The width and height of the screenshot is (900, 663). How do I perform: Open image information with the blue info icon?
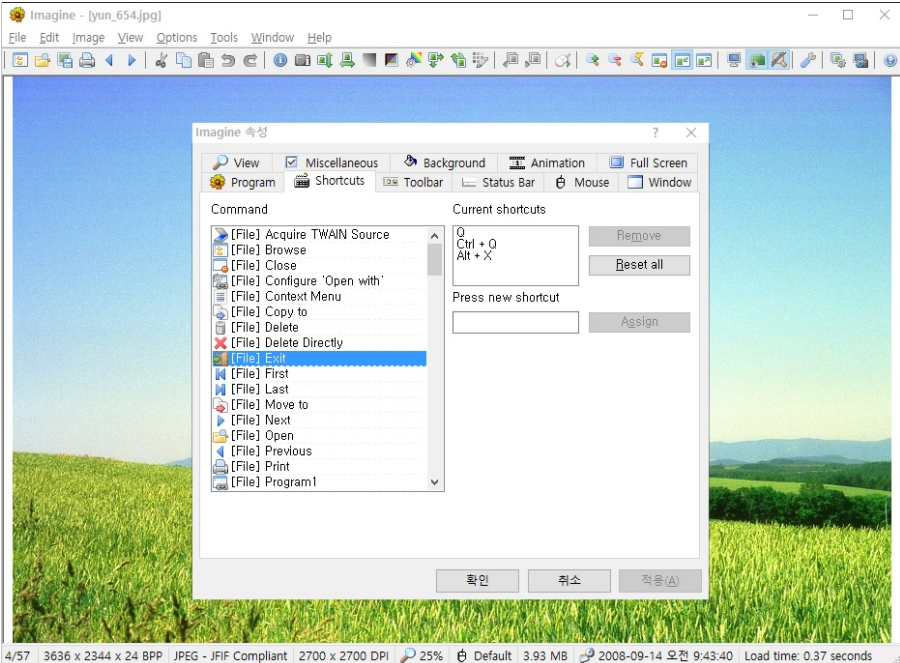(280, 60)
